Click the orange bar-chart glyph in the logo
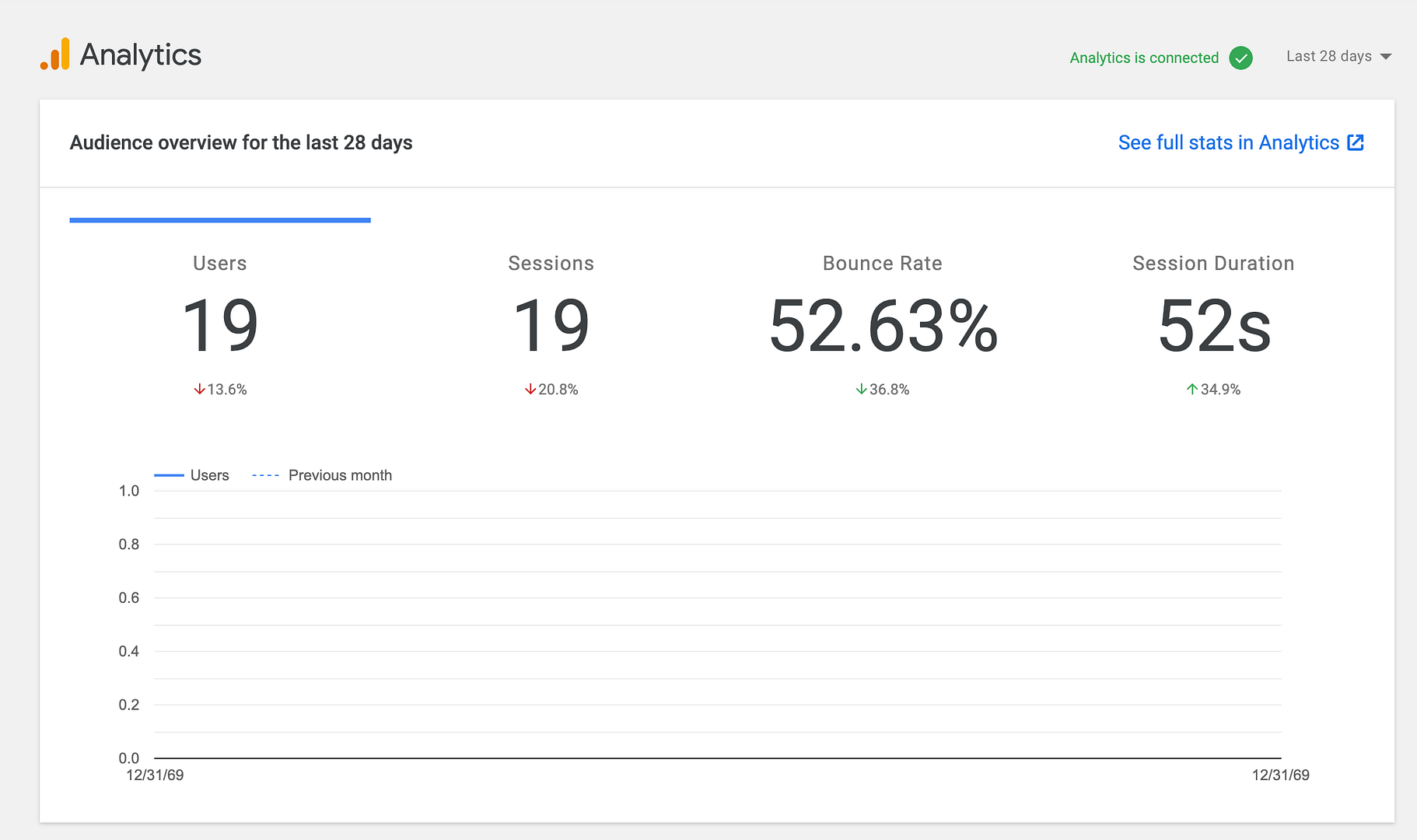 click(56, 53)
